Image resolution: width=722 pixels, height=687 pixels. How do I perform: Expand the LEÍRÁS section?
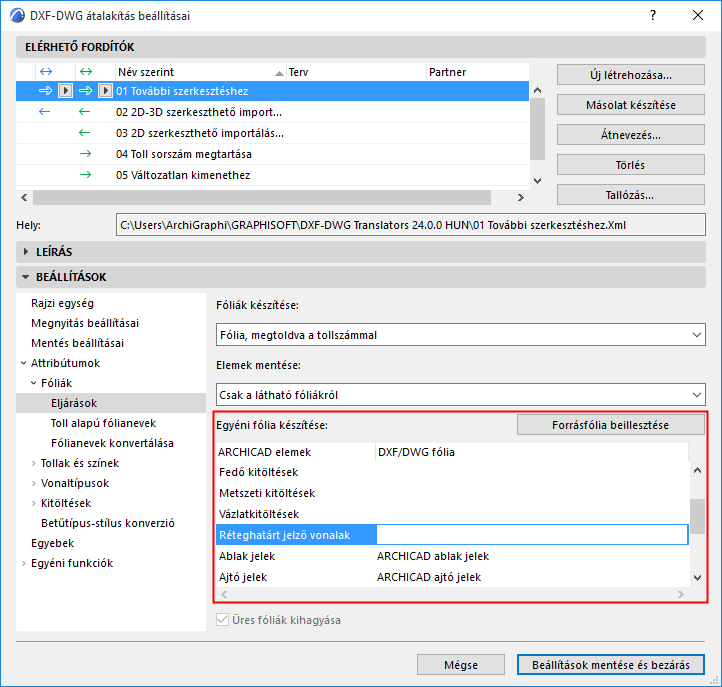coord(26,252)
